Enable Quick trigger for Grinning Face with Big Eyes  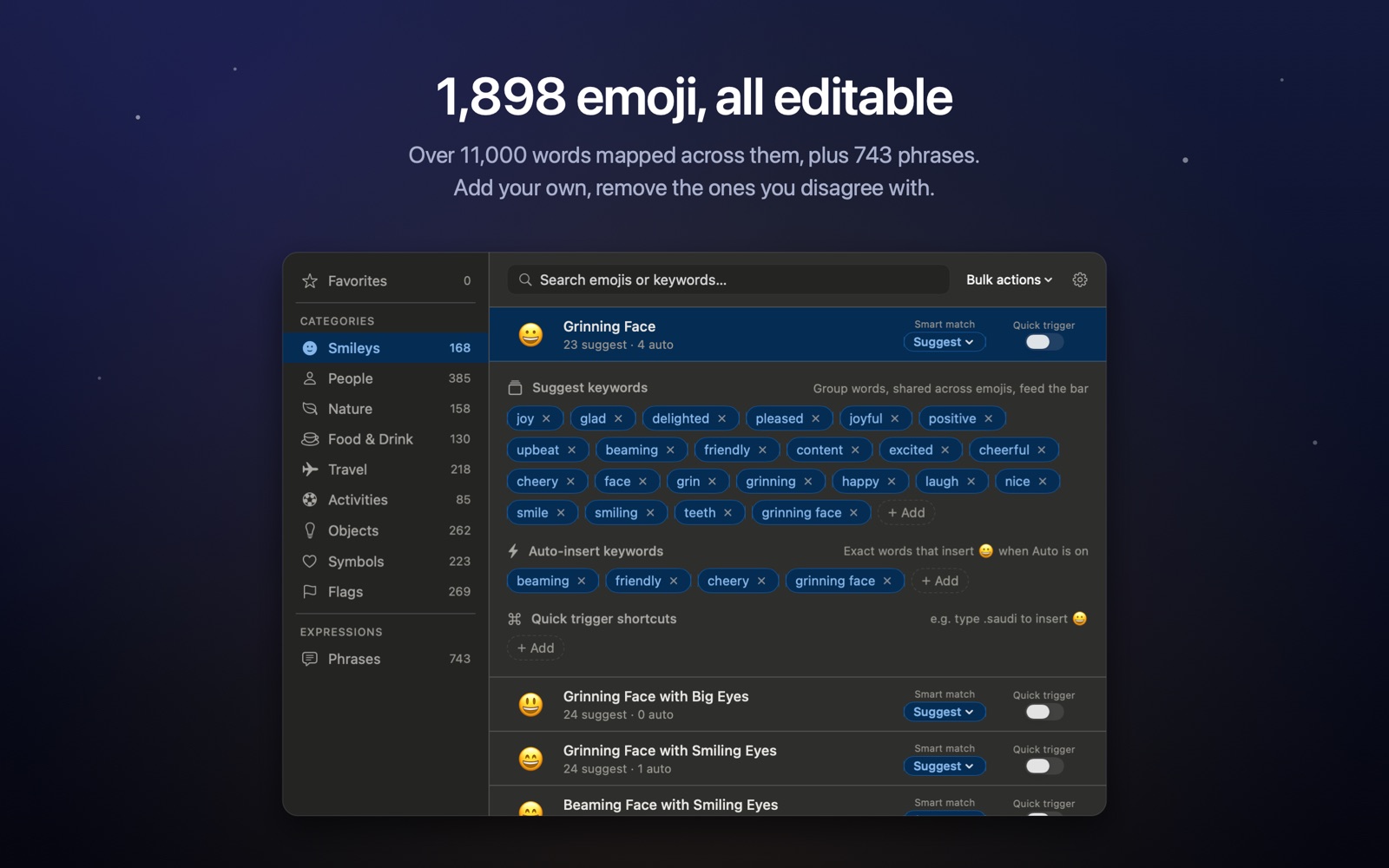[1043, 712]
